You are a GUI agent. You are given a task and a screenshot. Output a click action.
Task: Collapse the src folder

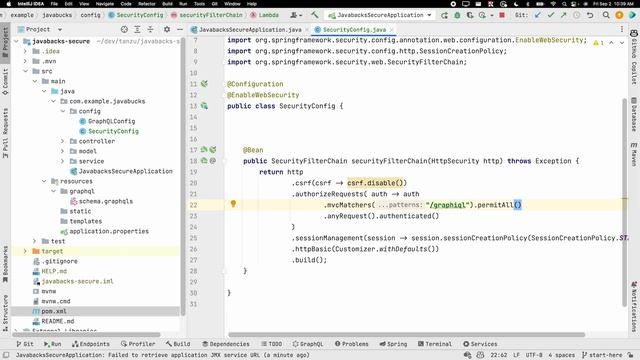(25, 71)
